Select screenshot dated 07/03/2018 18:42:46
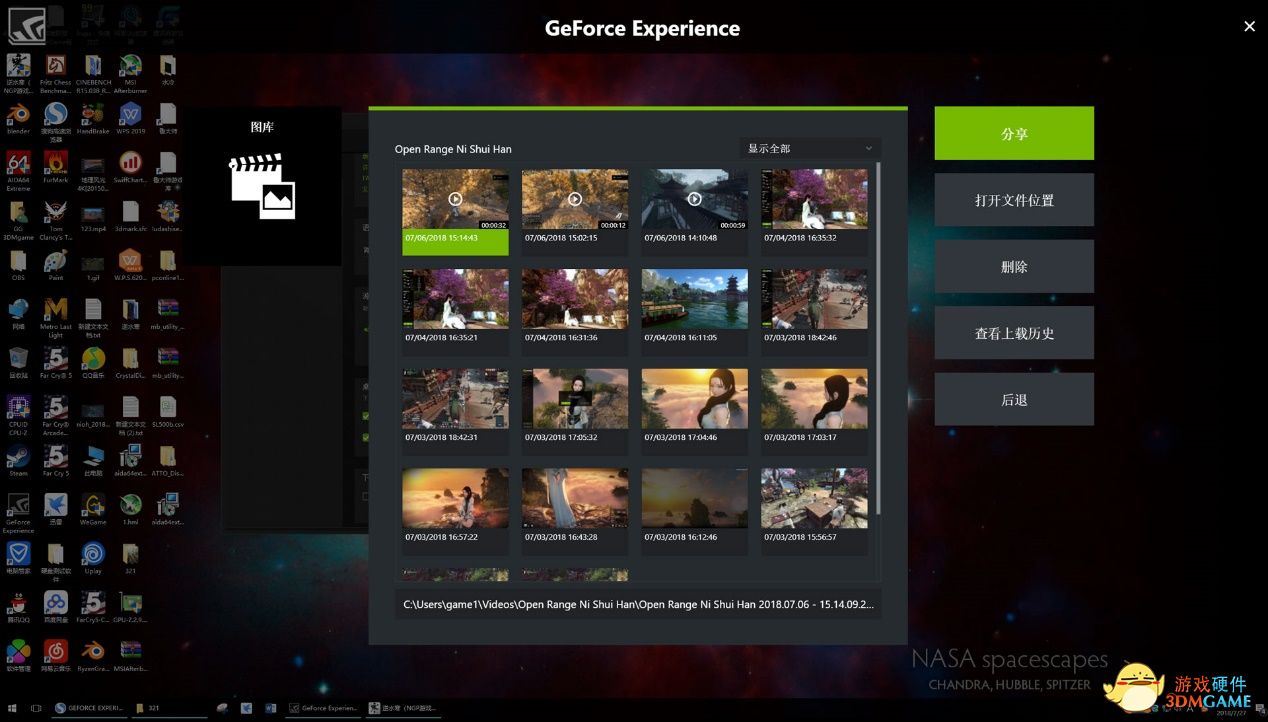 point(815,311)
